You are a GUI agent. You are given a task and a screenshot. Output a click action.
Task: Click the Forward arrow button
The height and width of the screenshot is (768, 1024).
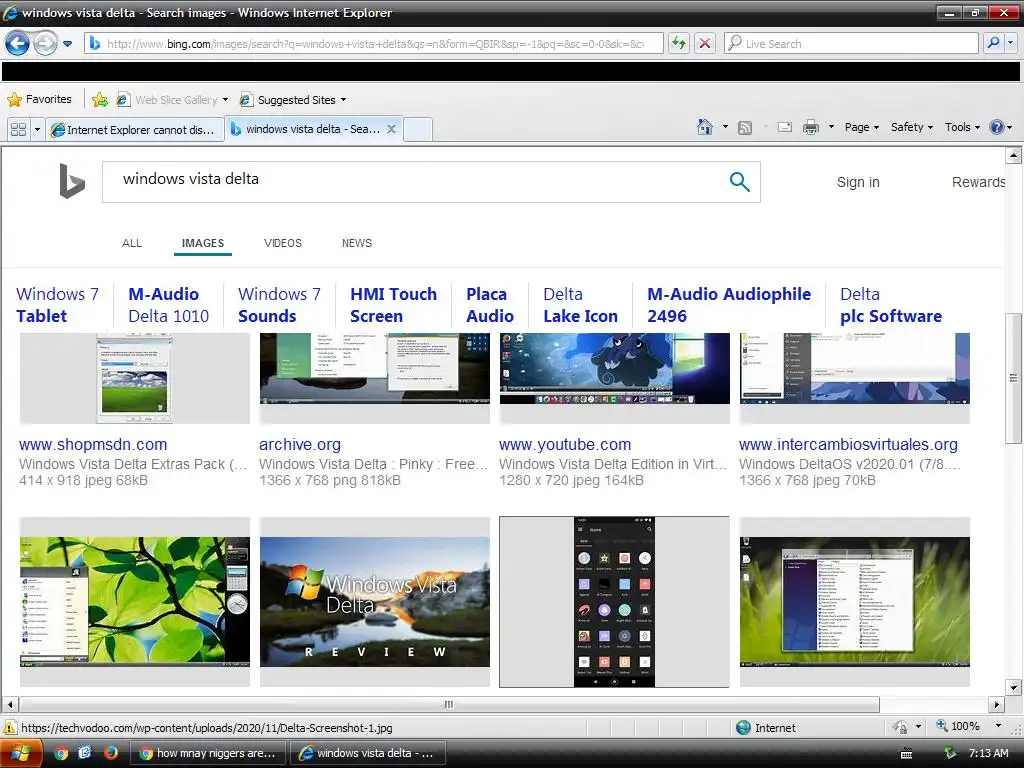[45, 44]
